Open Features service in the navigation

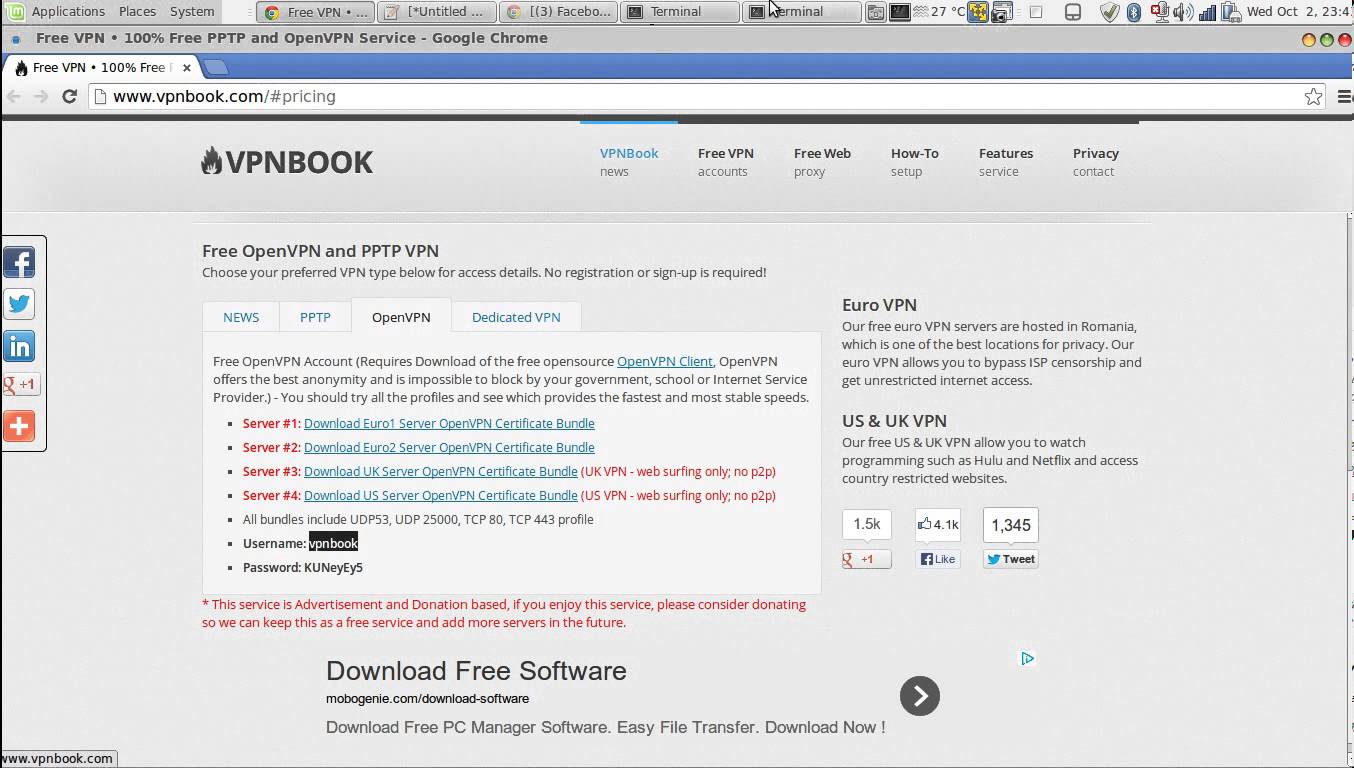(x=1006, y=162)
